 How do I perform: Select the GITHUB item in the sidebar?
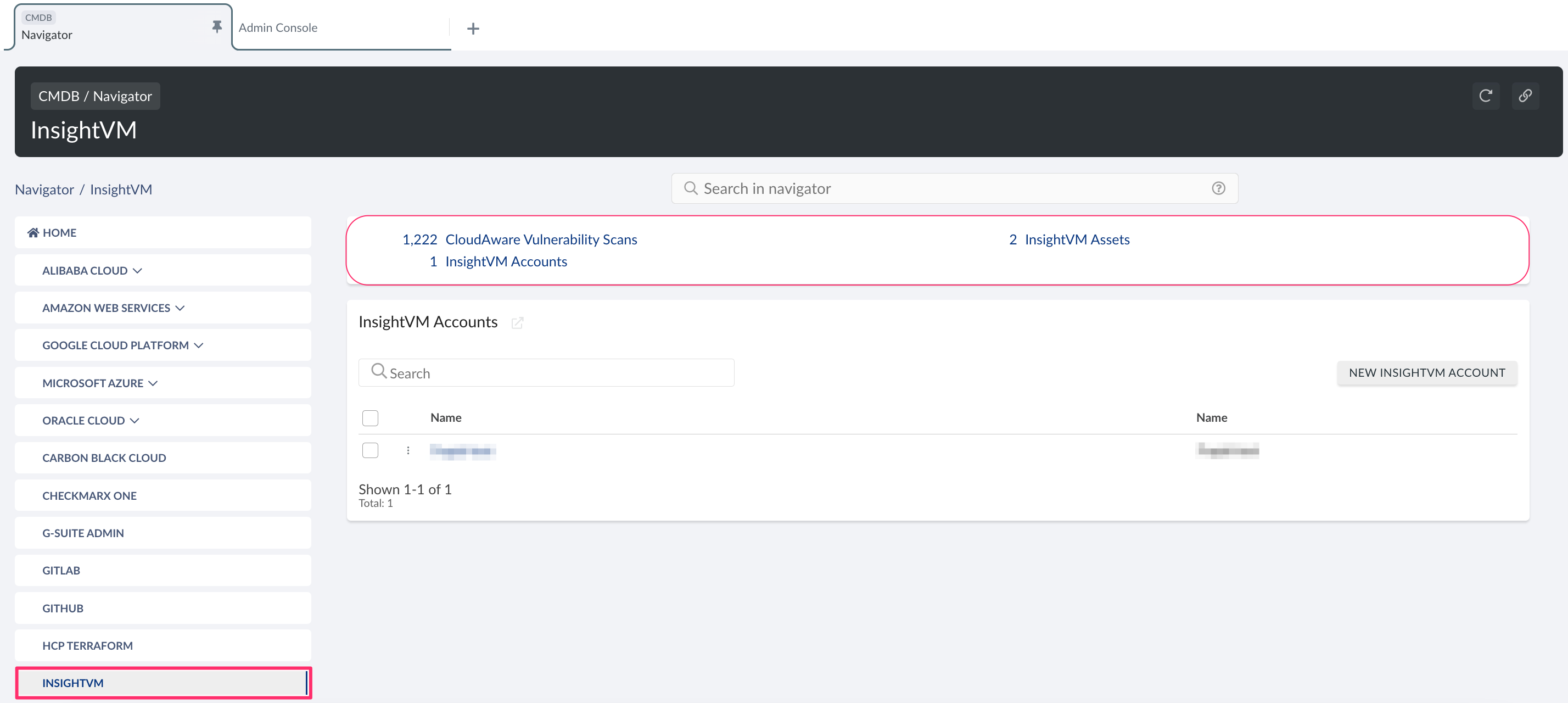(x=63, y=607)
